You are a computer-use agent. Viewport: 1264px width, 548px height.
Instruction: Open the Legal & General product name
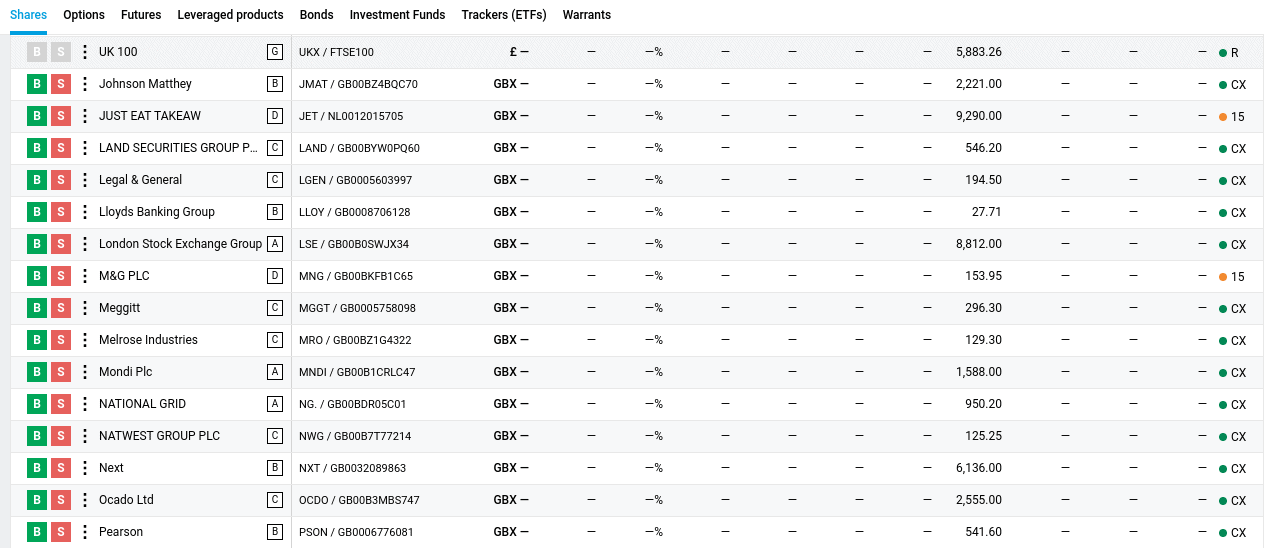click(x=140, y=180)
